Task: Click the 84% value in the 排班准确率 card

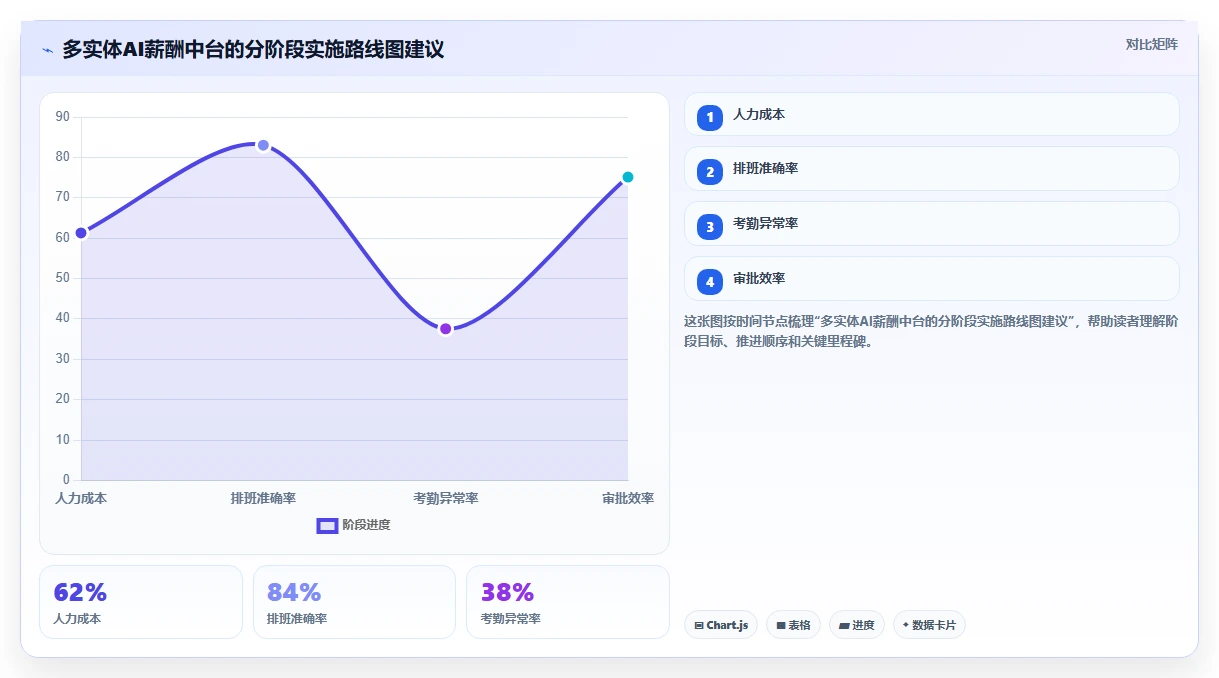Action: click(x=294, y=592)
